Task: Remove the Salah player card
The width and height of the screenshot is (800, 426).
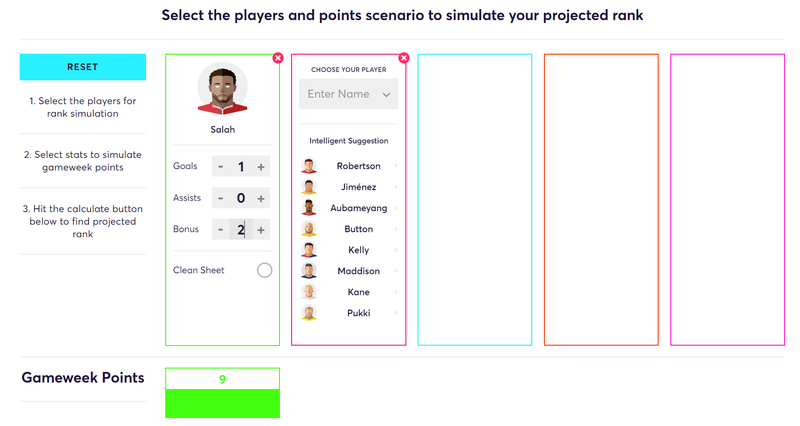Action: click(x=278, y=58)
